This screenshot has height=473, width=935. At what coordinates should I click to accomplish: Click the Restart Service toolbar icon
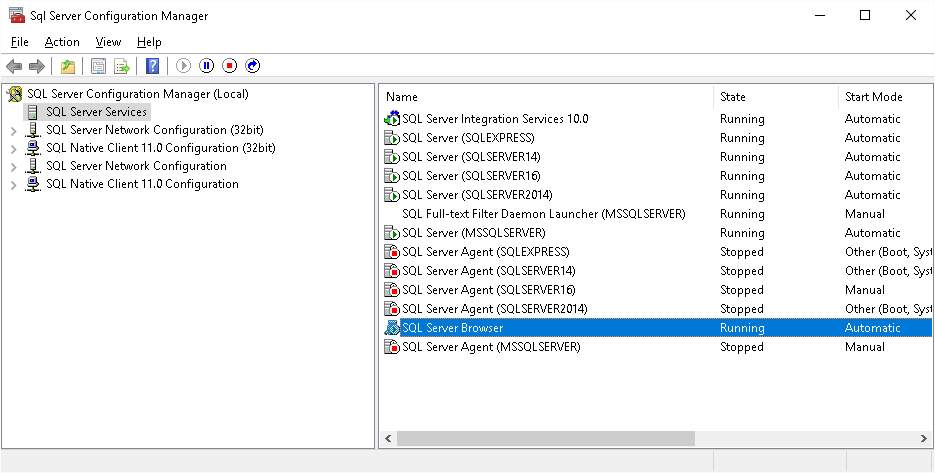click(x=253, y=66)
